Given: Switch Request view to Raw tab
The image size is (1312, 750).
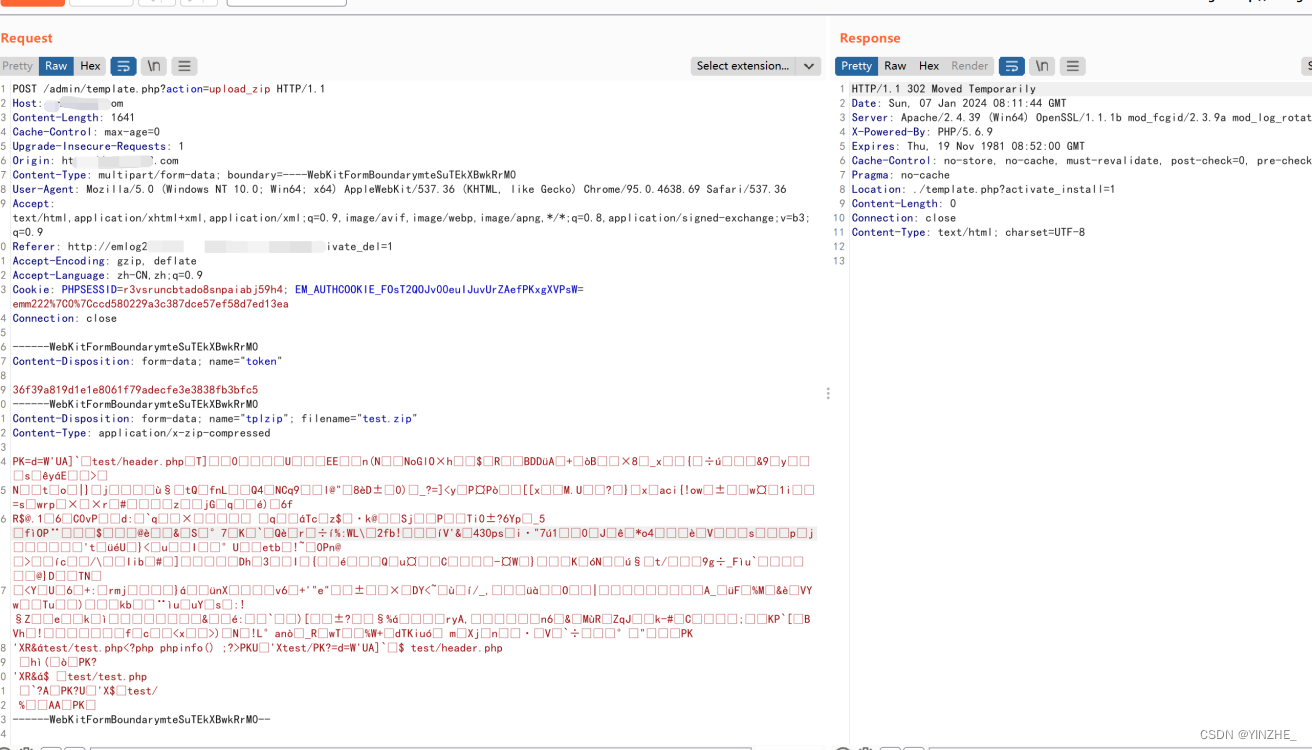Looking at the screenshot, I should 56,66.
